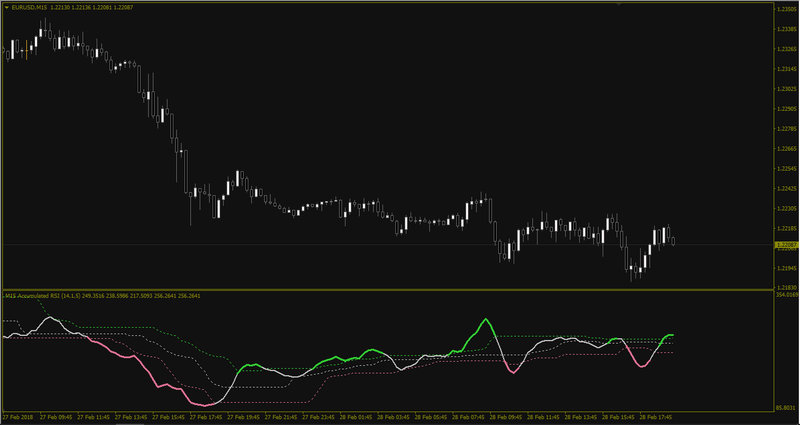Click the 27 Feb 15:45 time label
This screenshot has height=425, width=800.
(x=169, y=416)
